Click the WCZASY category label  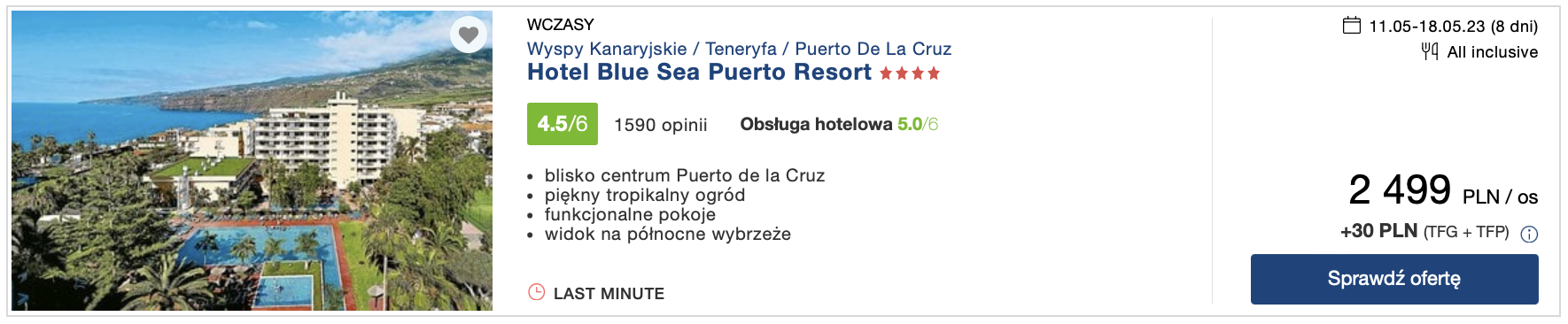point(561,24)
